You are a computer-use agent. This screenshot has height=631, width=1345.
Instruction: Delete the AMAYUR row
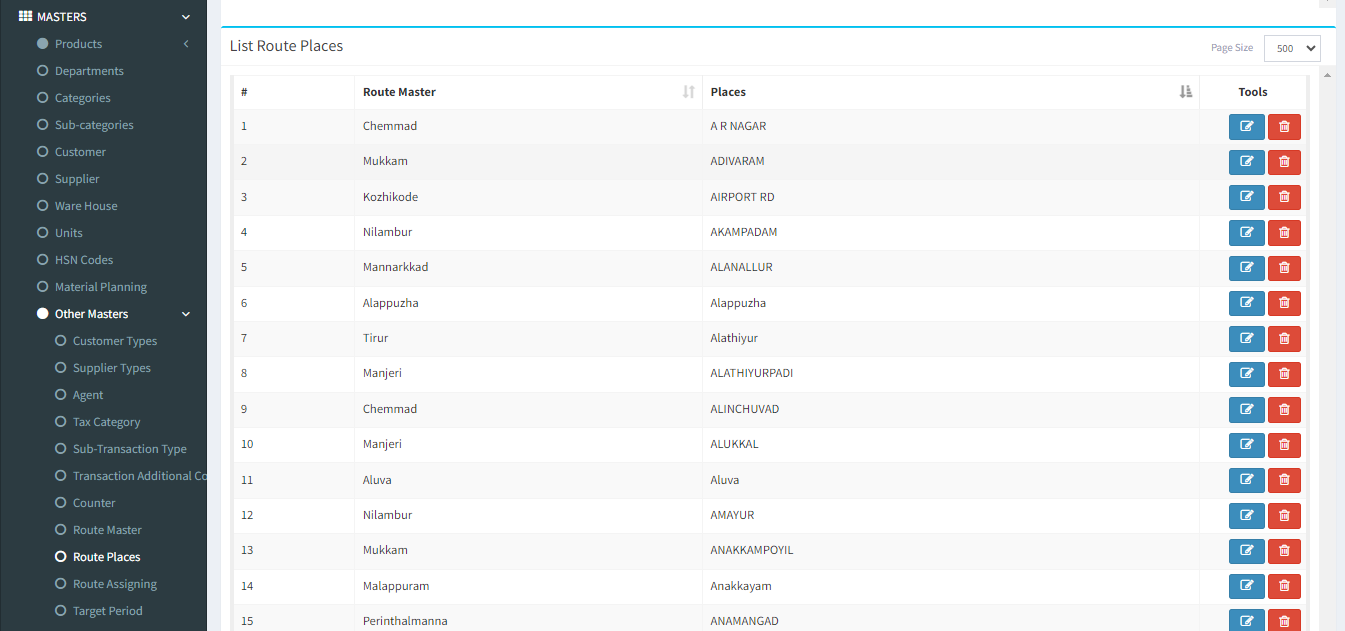pyautogui.click(x=1284, y=516)
